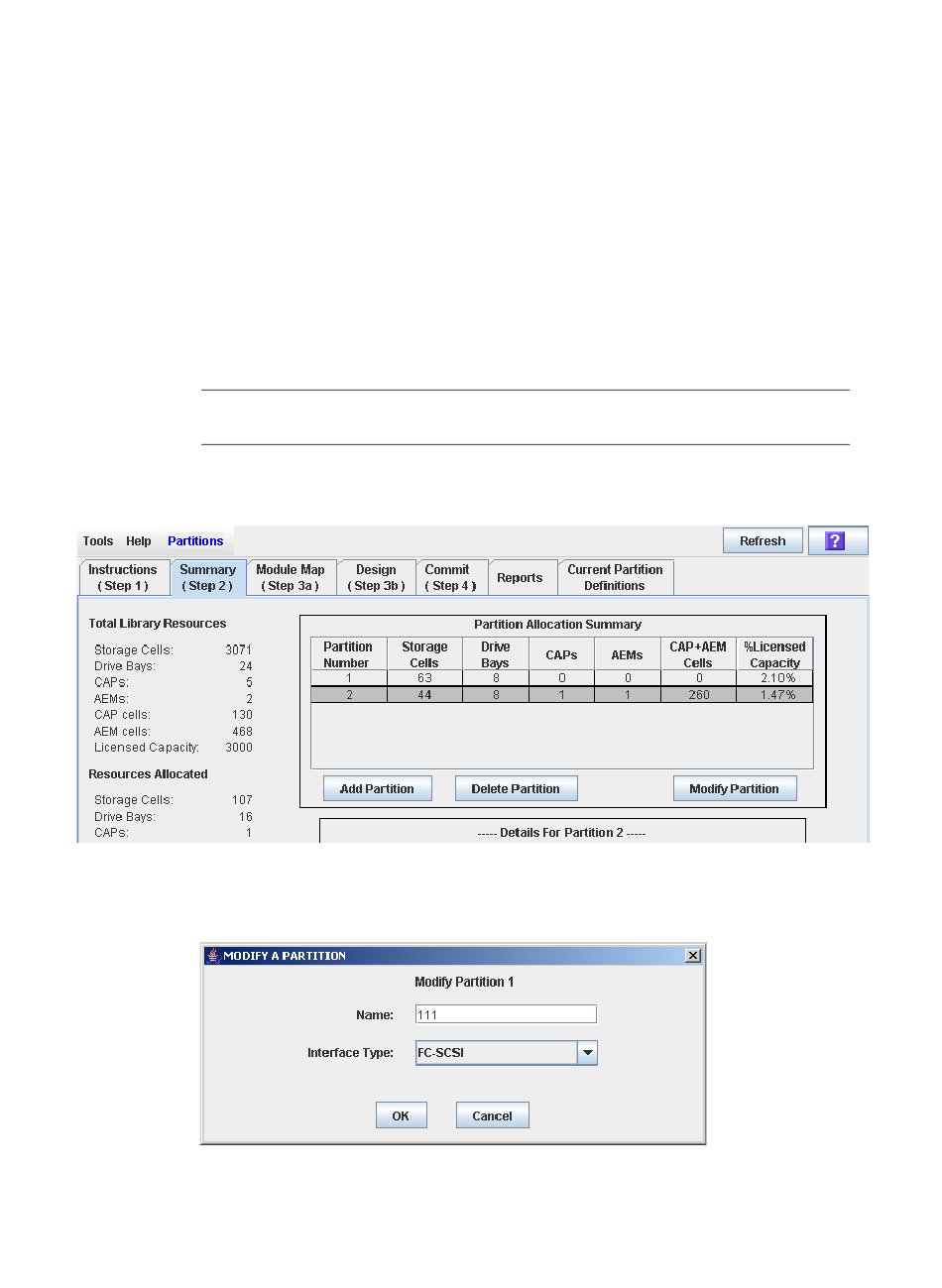
Task: Switch to the Reports tab
Action: tap(521, 577)
